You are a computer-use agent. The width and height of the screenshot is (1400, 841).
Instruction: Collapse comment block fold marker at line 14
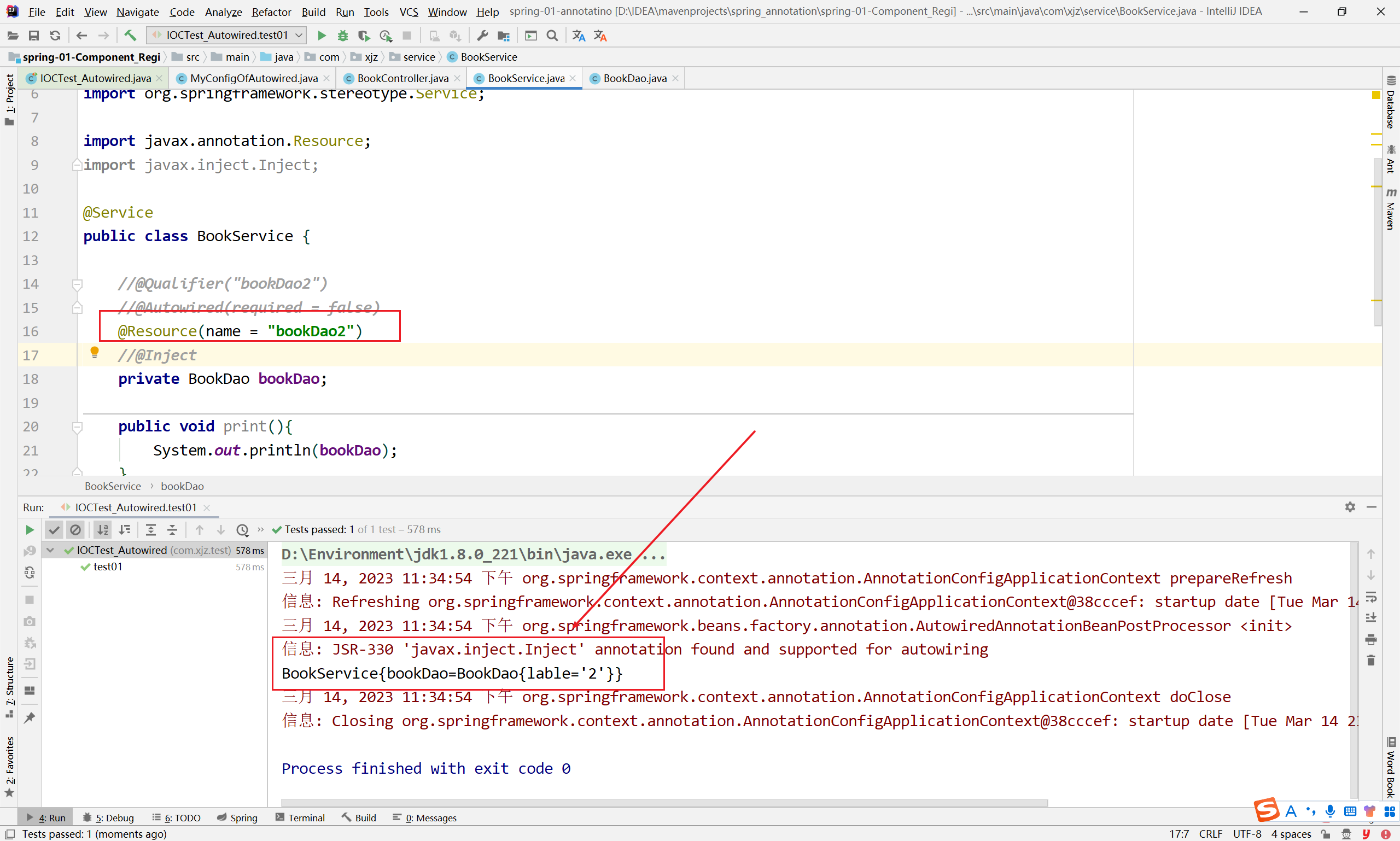coord(78,284)
